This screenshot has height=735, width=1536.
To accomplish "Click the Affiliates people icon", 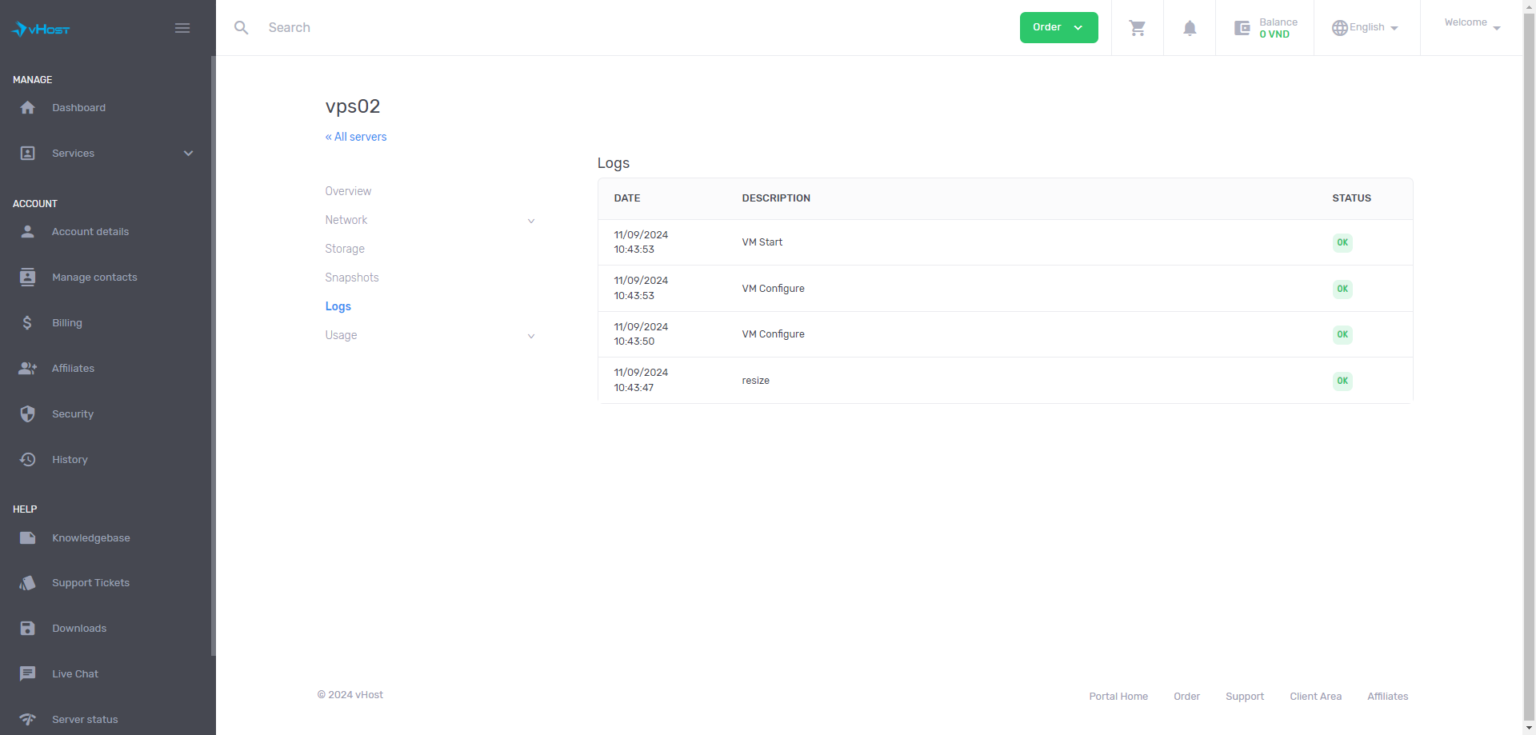I will pos(28,369).
